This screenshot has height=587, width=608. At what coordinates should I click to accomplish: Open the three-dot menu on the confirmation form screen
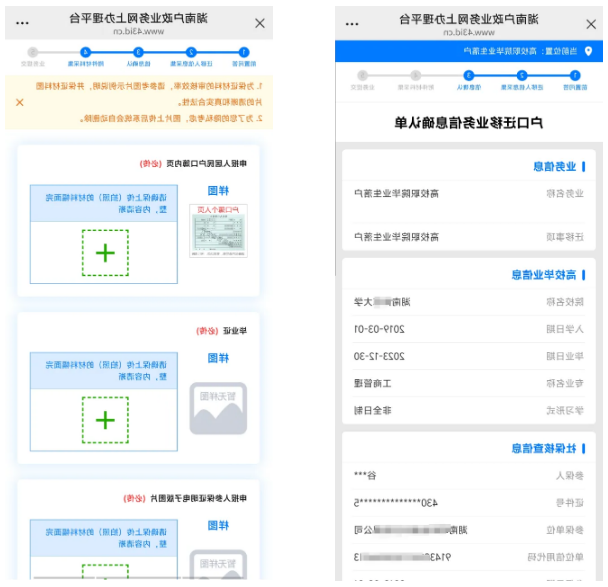pyautogui.click(x=352, y=24)
